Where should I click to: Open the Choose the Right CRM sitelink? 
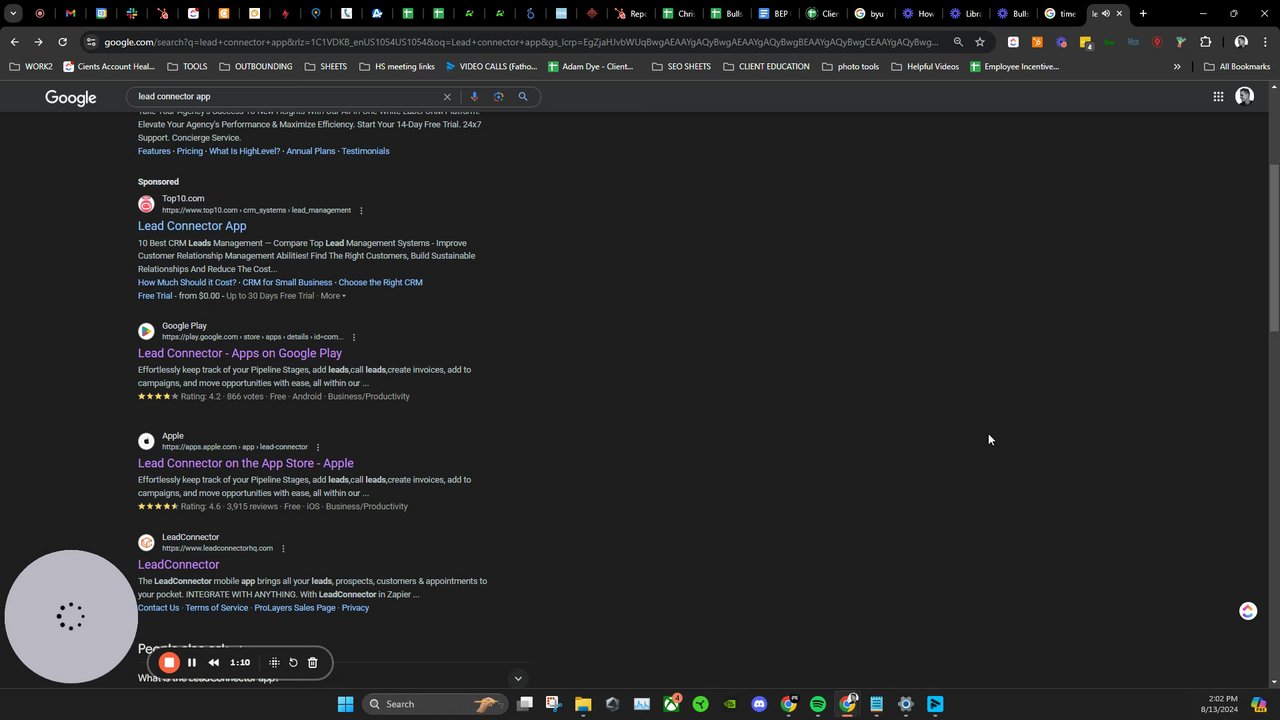click(x=380, y=283)
